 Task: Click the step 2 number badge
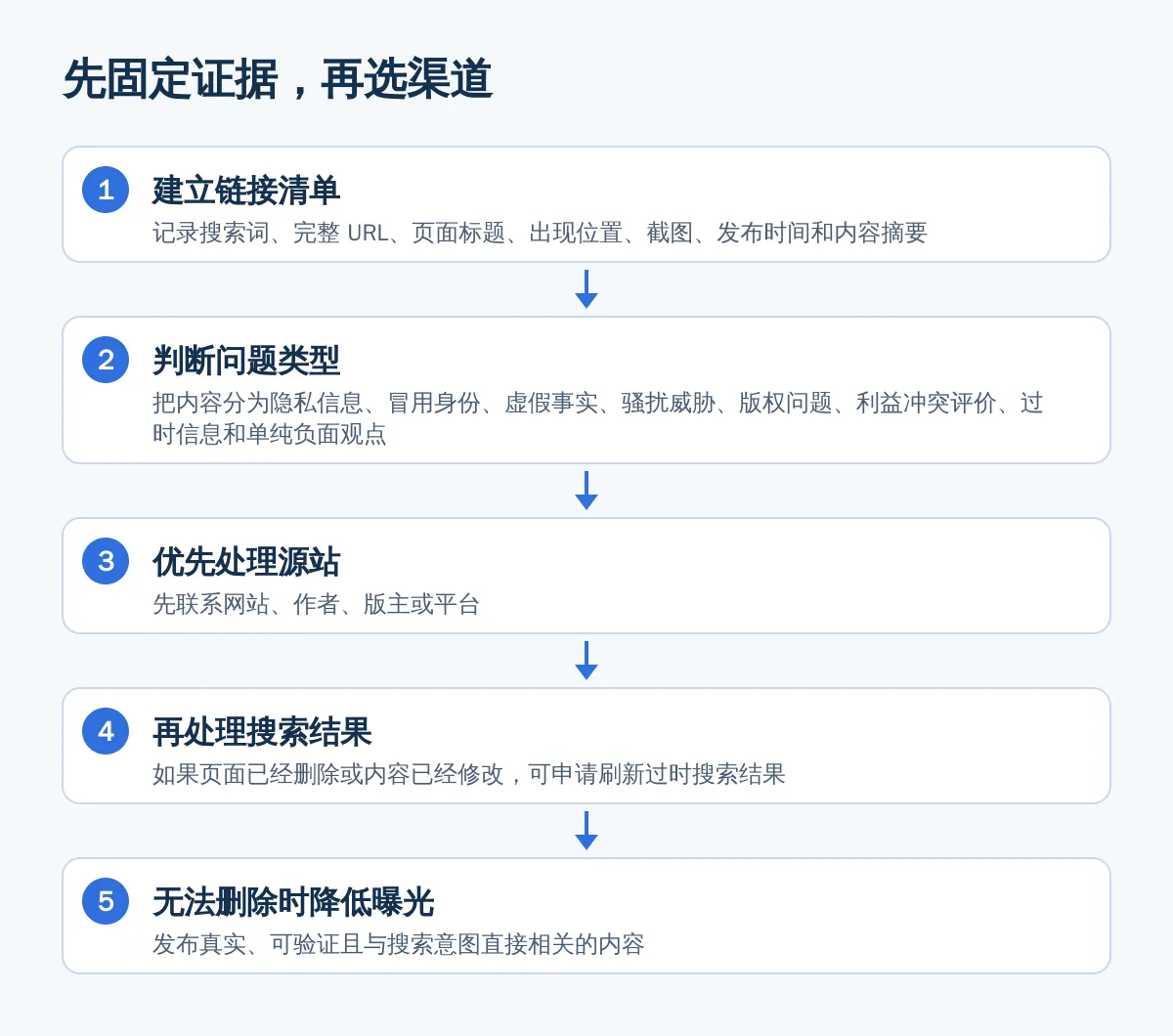[x=106, y=360]
